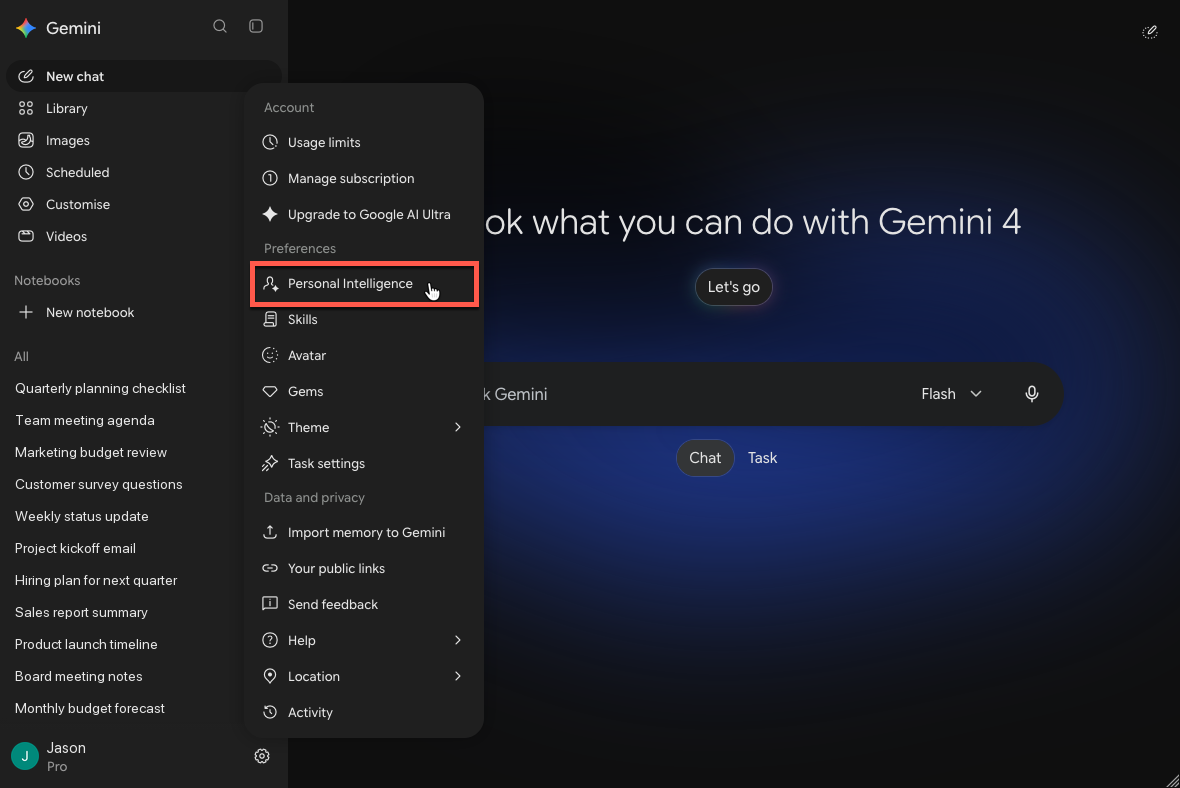Open Hiring plan for next quarter chat

tap(96, 580)
